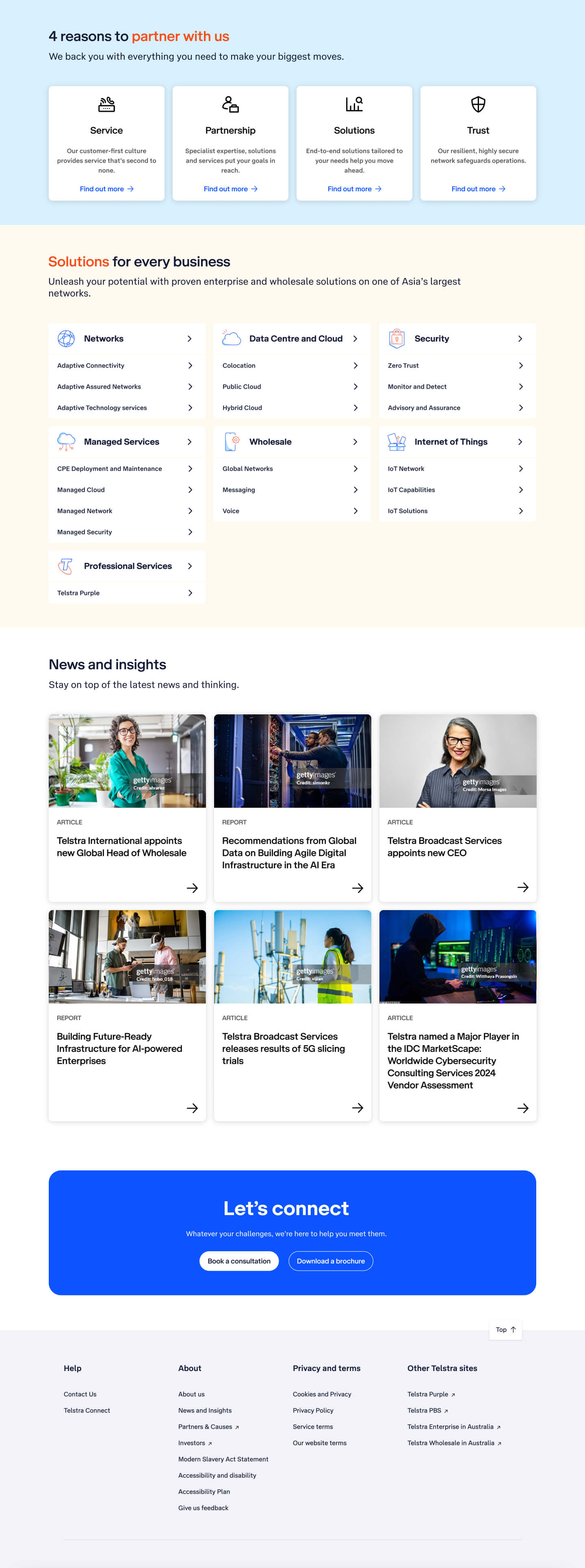The height and width of the screenshot is (1568, 585).
Task: Click Book a consultation button
Action: (x=239, y=1261)
